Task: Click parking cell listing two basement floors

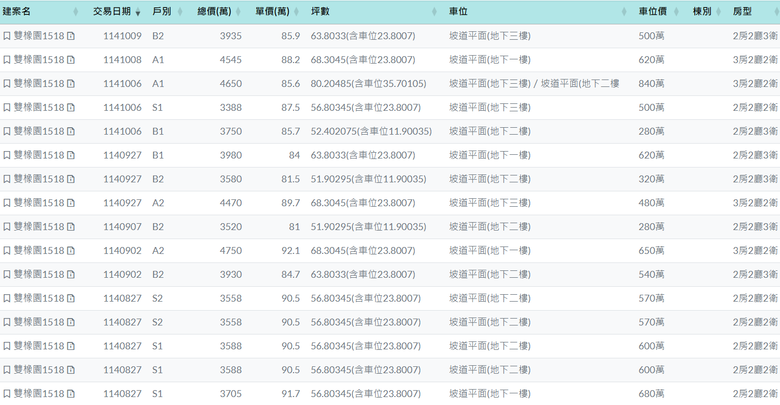Action: [x=534, y=84]
